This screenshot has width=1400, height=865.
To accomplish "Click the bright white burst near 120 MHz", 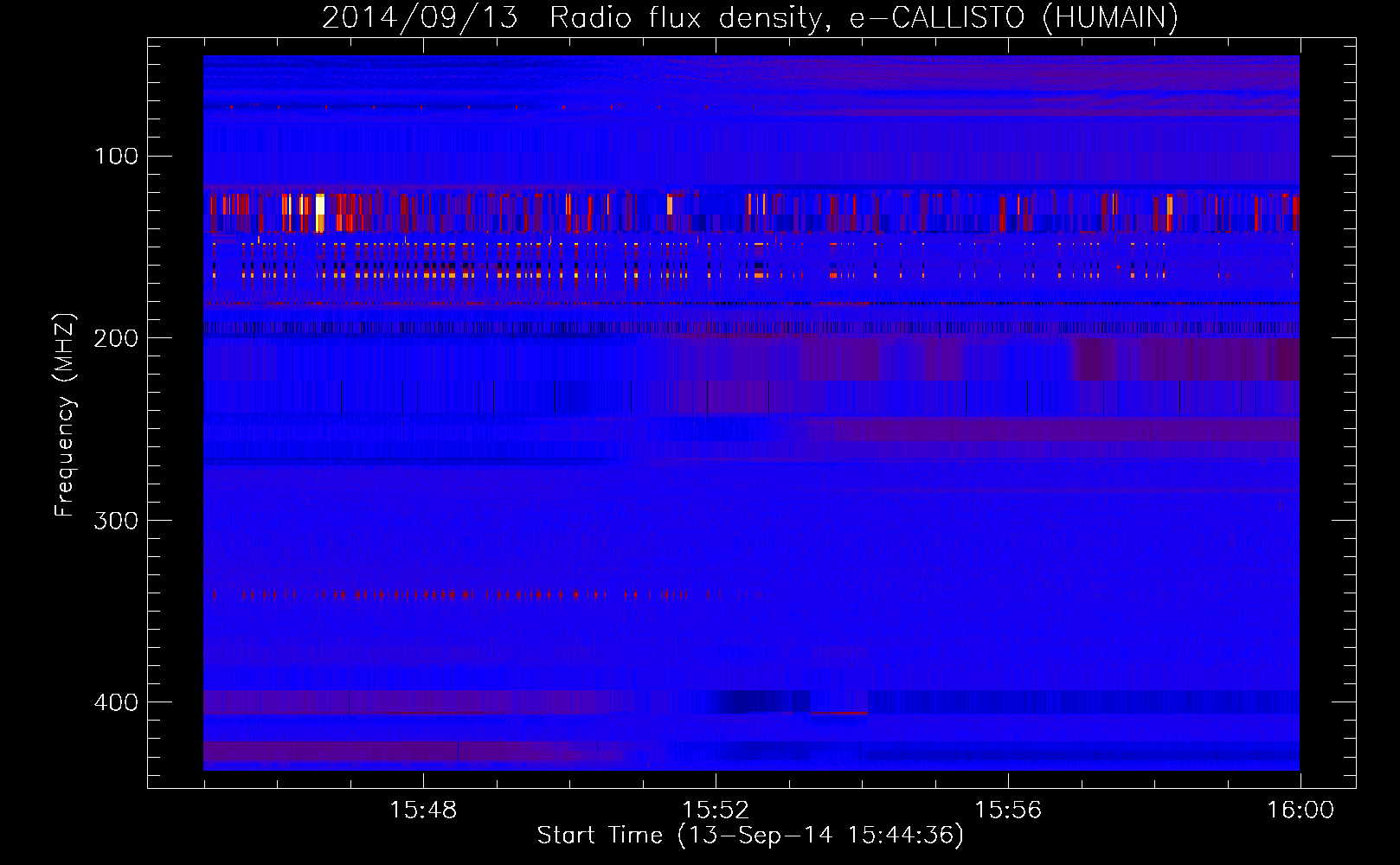I will point(320,213).
